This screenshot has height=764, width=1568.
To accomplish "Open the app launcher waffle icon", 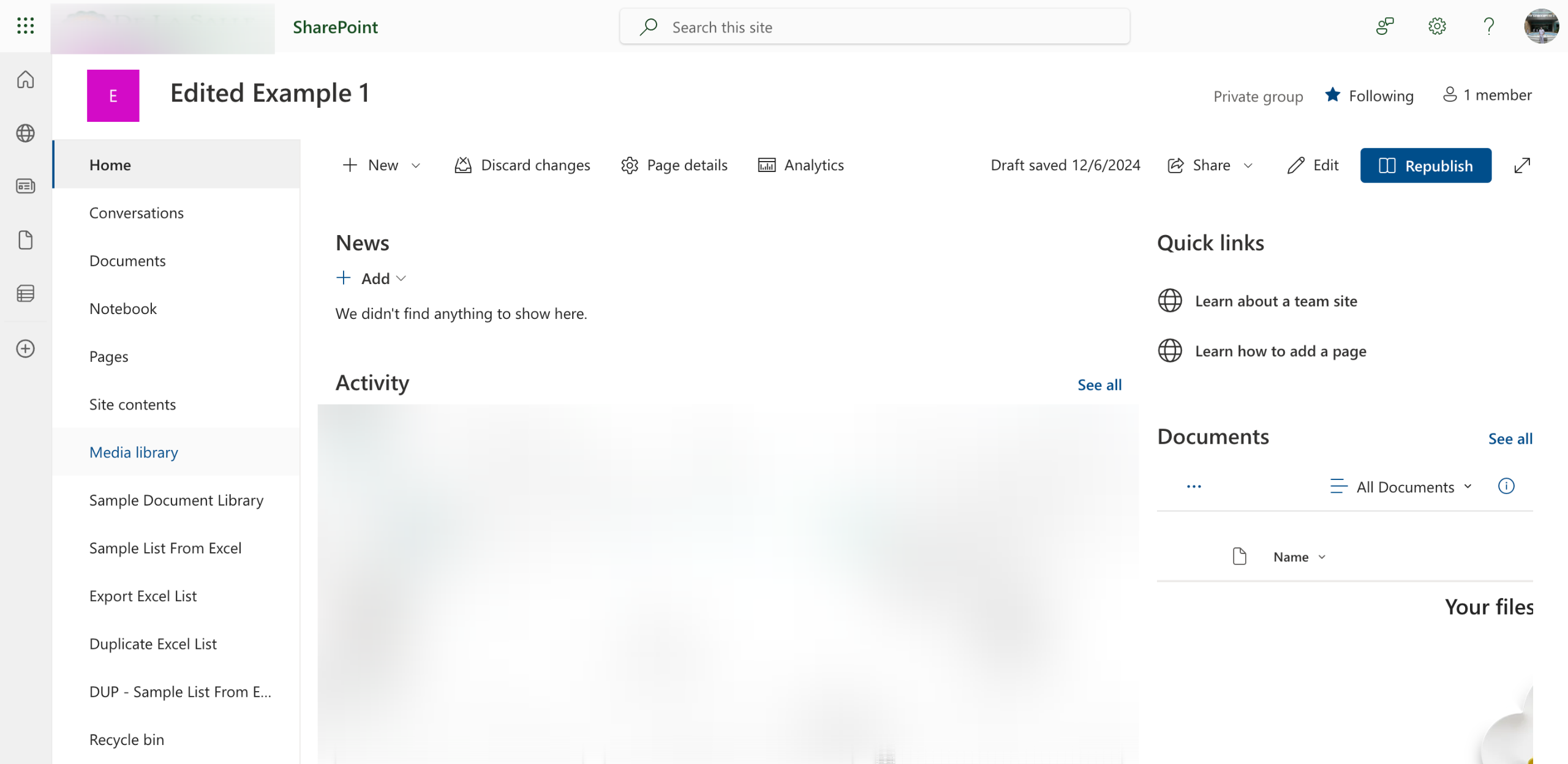I will (x=25, y=26).
